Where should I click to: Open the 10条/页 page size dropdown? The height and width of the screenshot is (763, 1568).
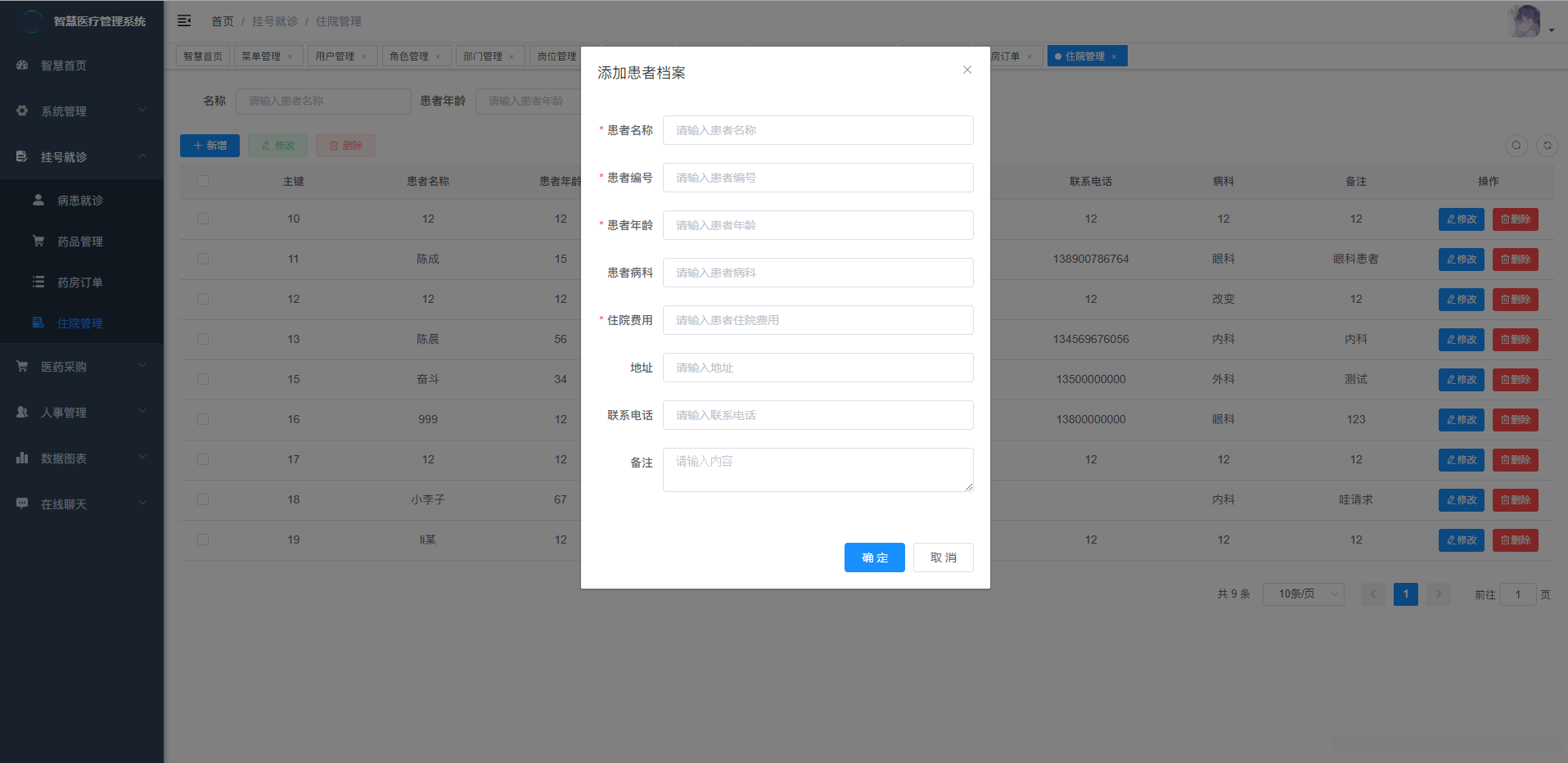pyautogui.click(x=1303, y=594)
